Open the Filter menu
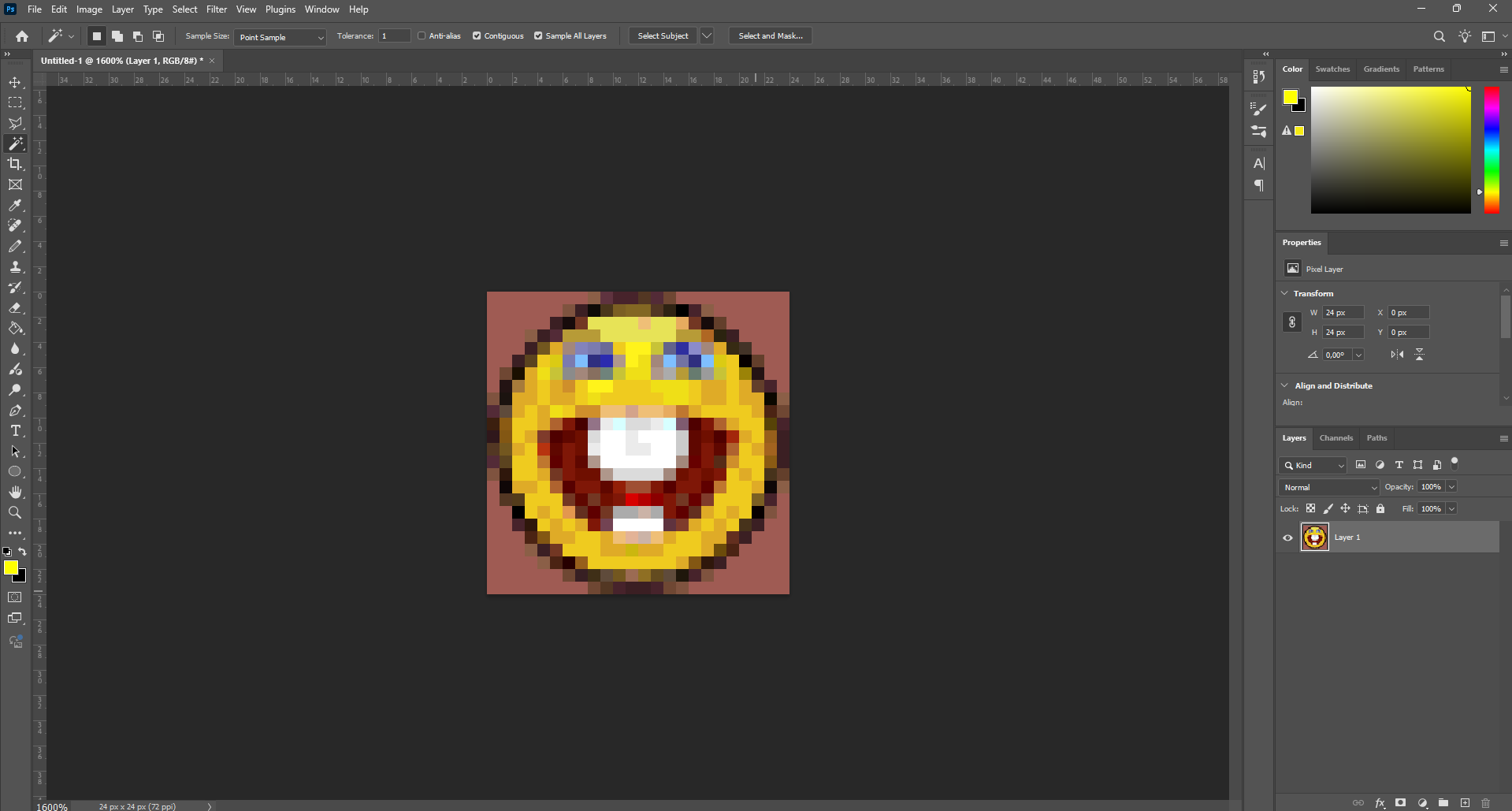 point(216,9)
